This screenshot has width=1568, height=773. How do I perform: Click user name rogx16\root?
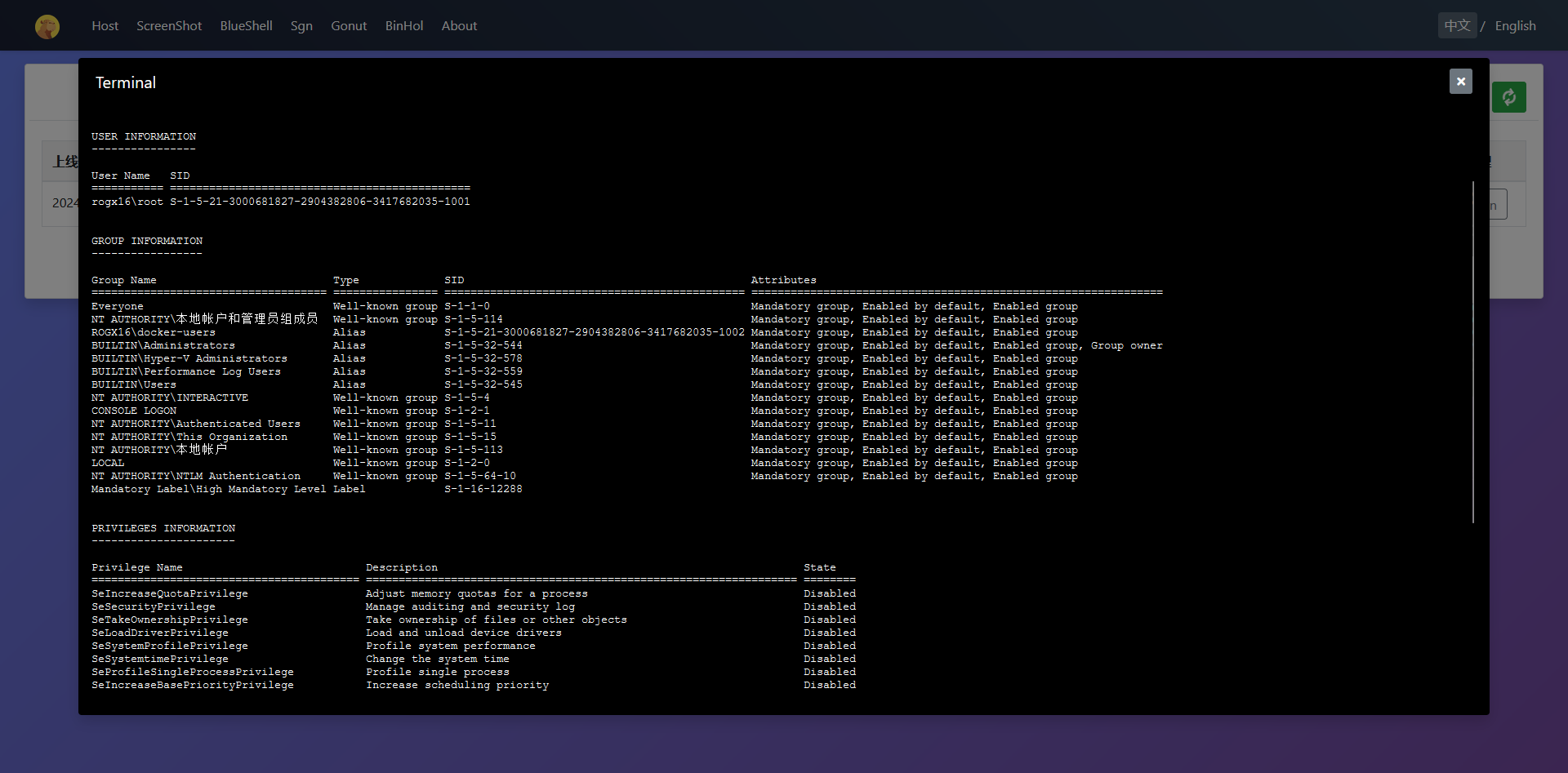pyautogui.click(x=127, y=202)
